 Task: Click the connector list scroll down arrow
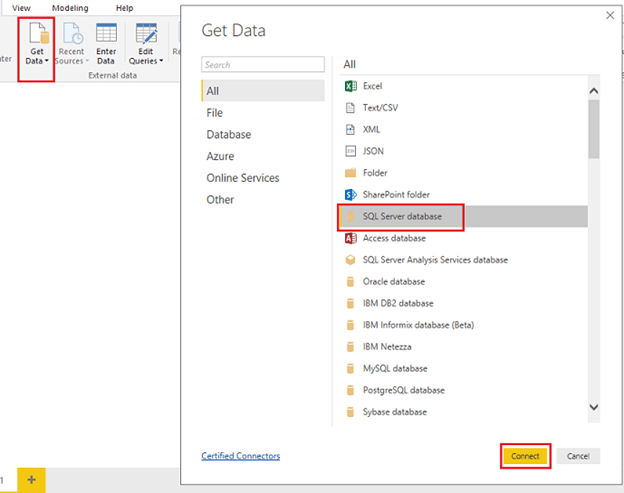coord(594,407)
